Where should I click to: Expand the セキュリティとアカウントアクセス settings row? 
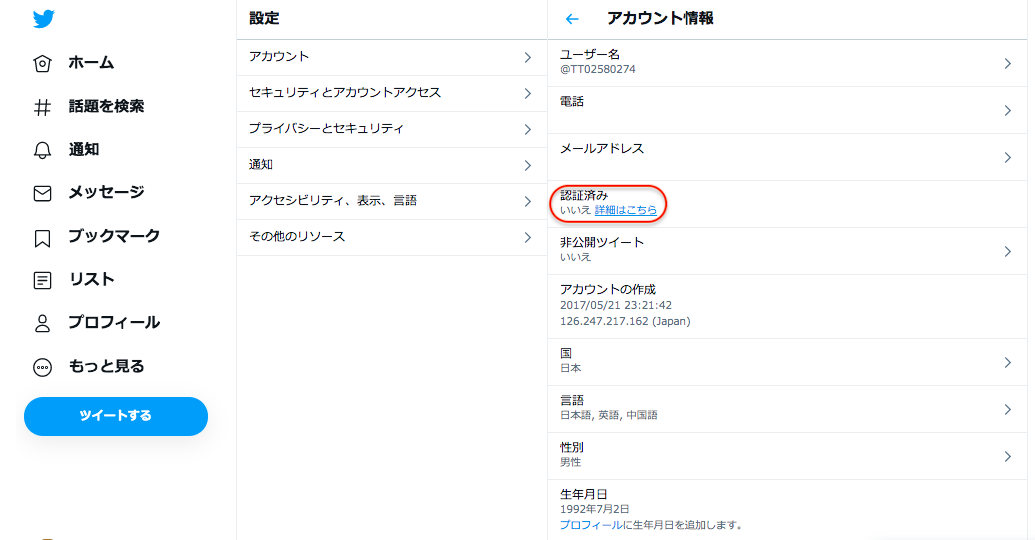391,93
